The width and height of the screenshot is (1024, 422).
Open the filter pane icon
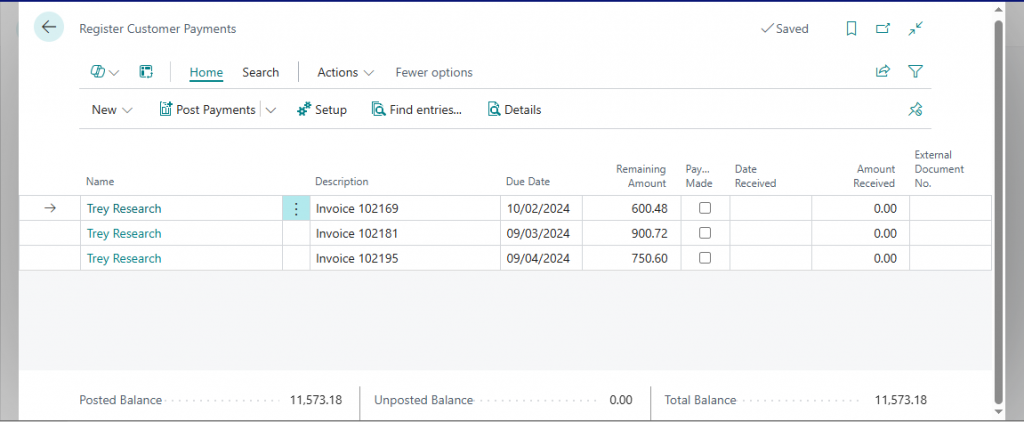pyautogui.click(x=915, y=72)
